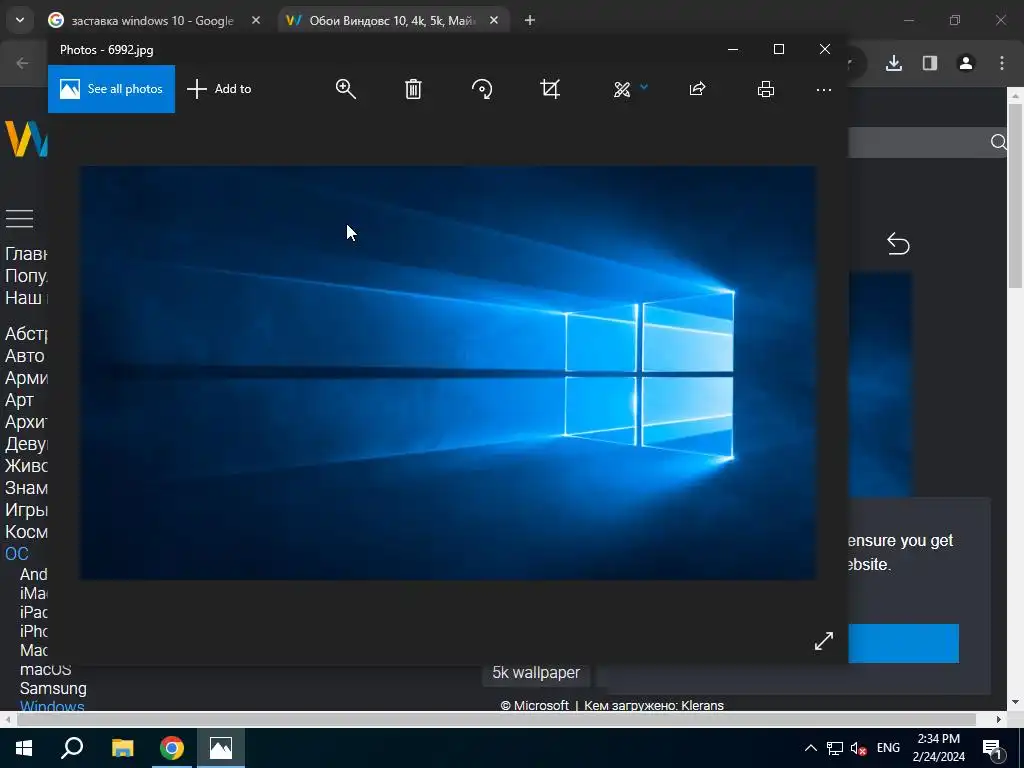Print the photo with printer icon
This screenshot has height=768, width=1024.
pos(766,89)
